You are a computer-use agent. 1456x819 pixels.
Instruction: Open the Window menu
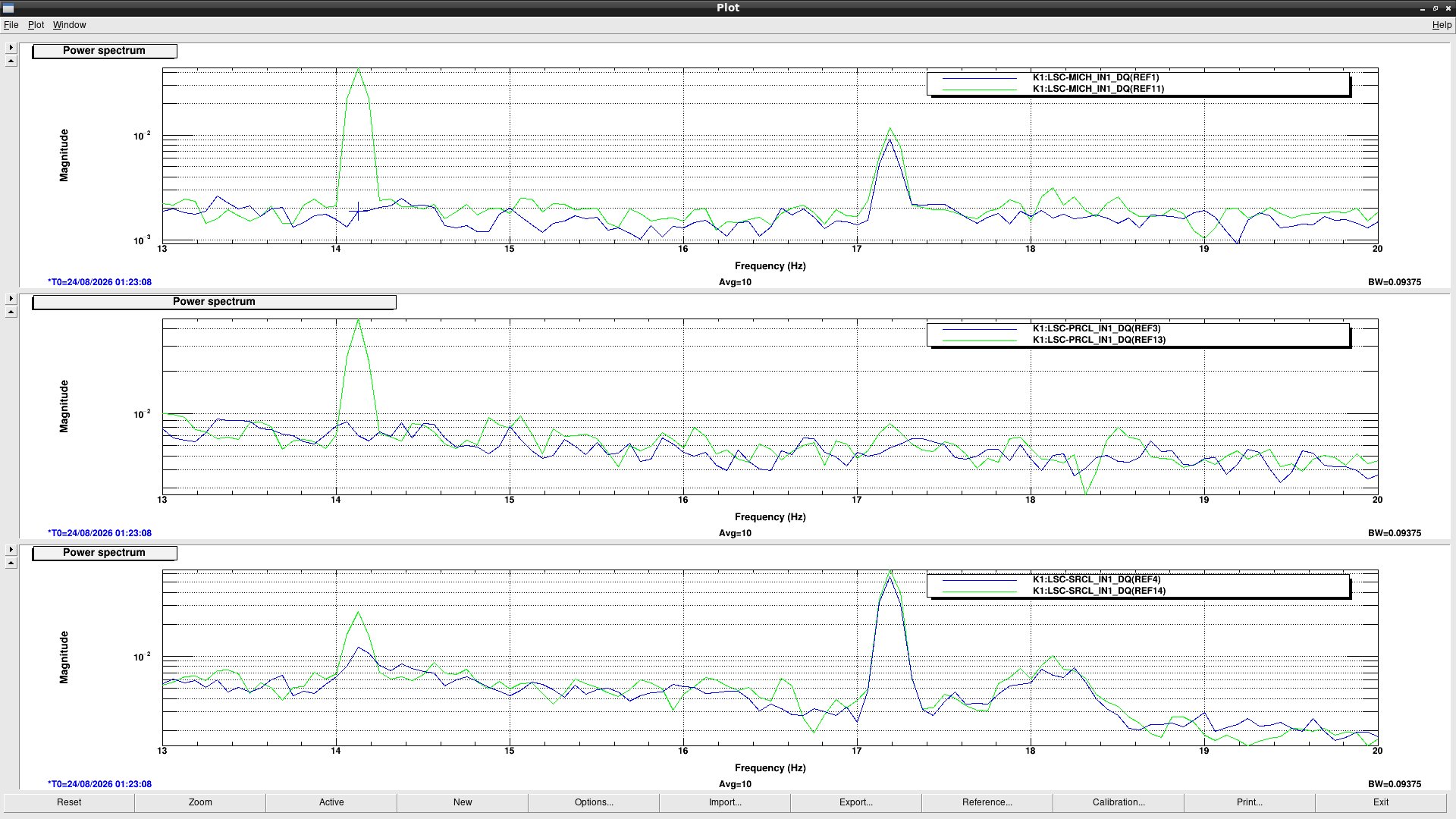click(x=69, y=25)
